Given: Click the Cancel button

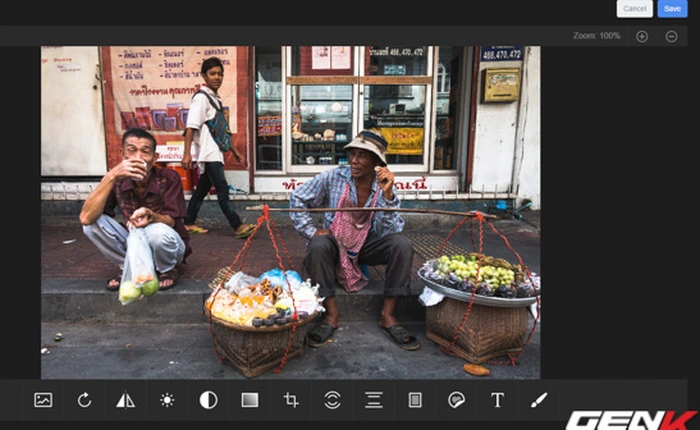Looking at the screenshot, I should tap(634, 8).
